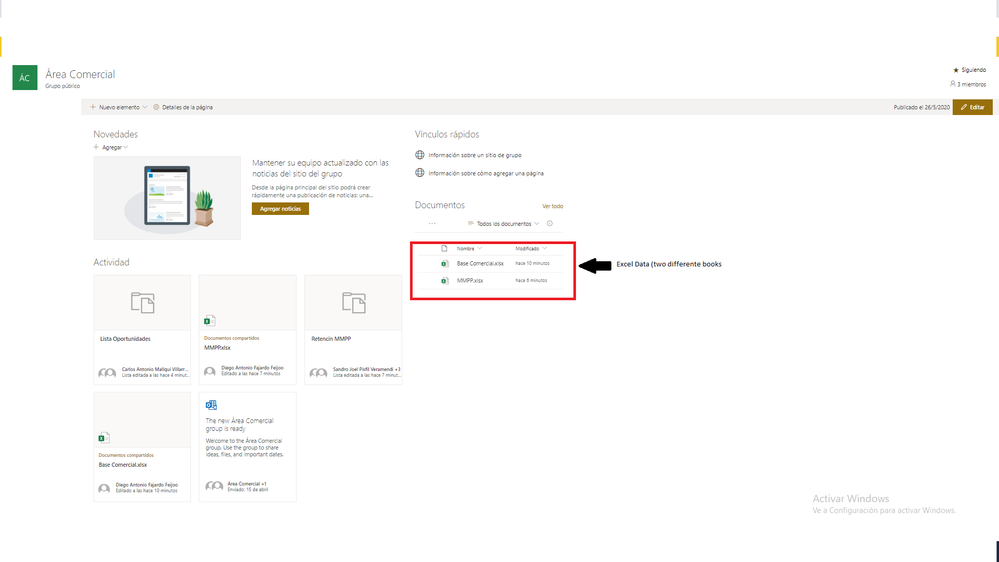The image size is (999, 562).
Task: Click globe icon beside agregar una página link
Action: (x=420, y=173)
